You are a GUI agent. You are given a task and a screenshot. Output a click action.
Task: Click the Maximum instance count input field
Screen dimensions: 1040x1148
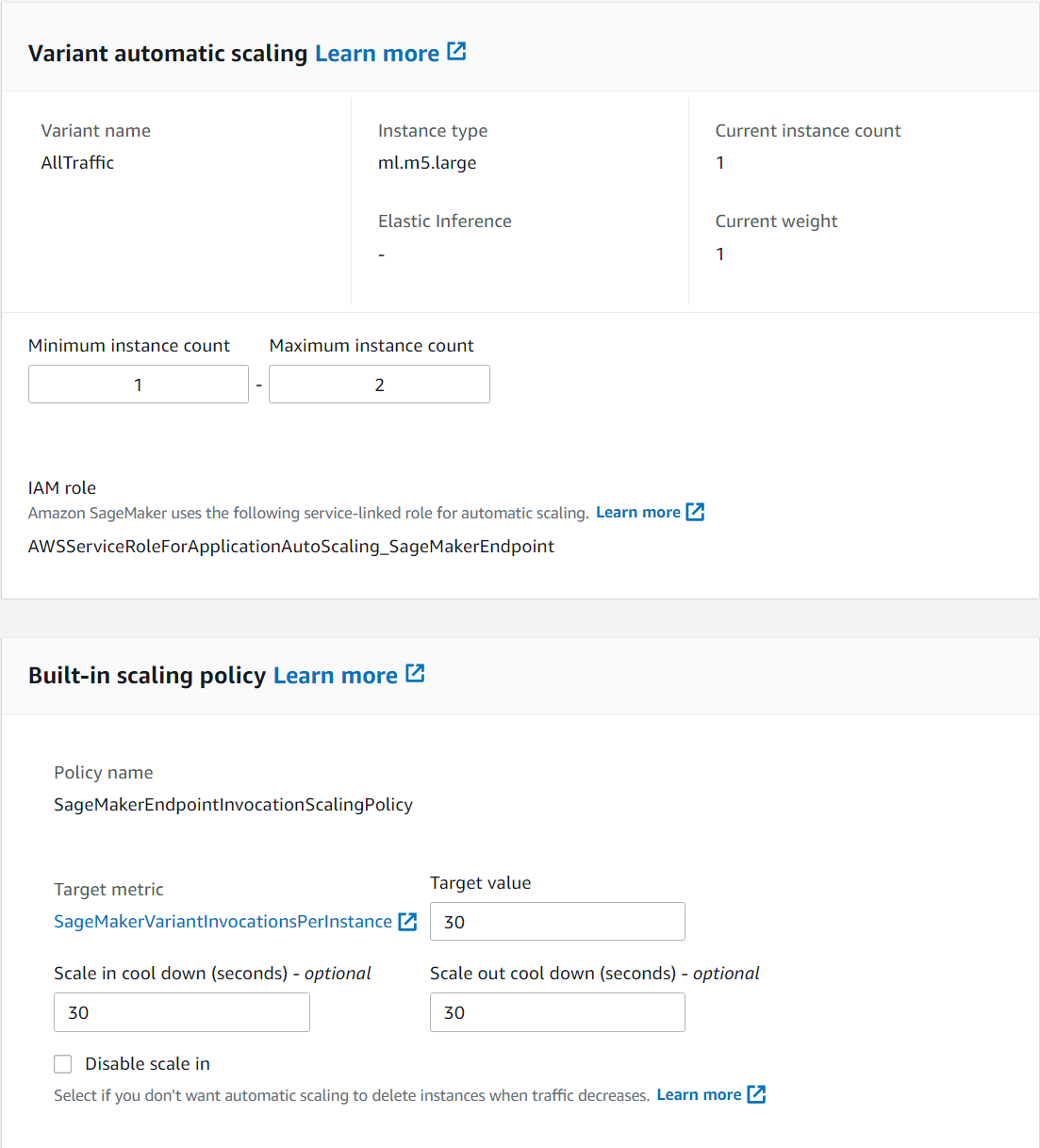(x=379, y=384)
